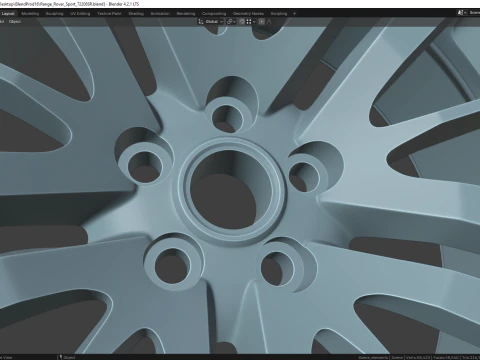Select the Shading workspace tab
This screenshot has height=360, width=480.
136,14
